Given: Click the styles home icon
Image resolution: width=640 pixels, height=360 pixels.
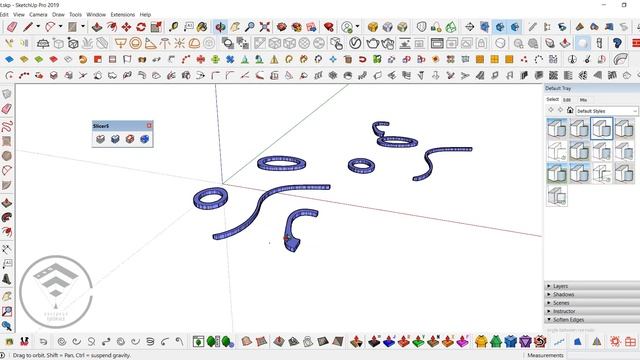Looking at the screenshot, I should point(570,110).
